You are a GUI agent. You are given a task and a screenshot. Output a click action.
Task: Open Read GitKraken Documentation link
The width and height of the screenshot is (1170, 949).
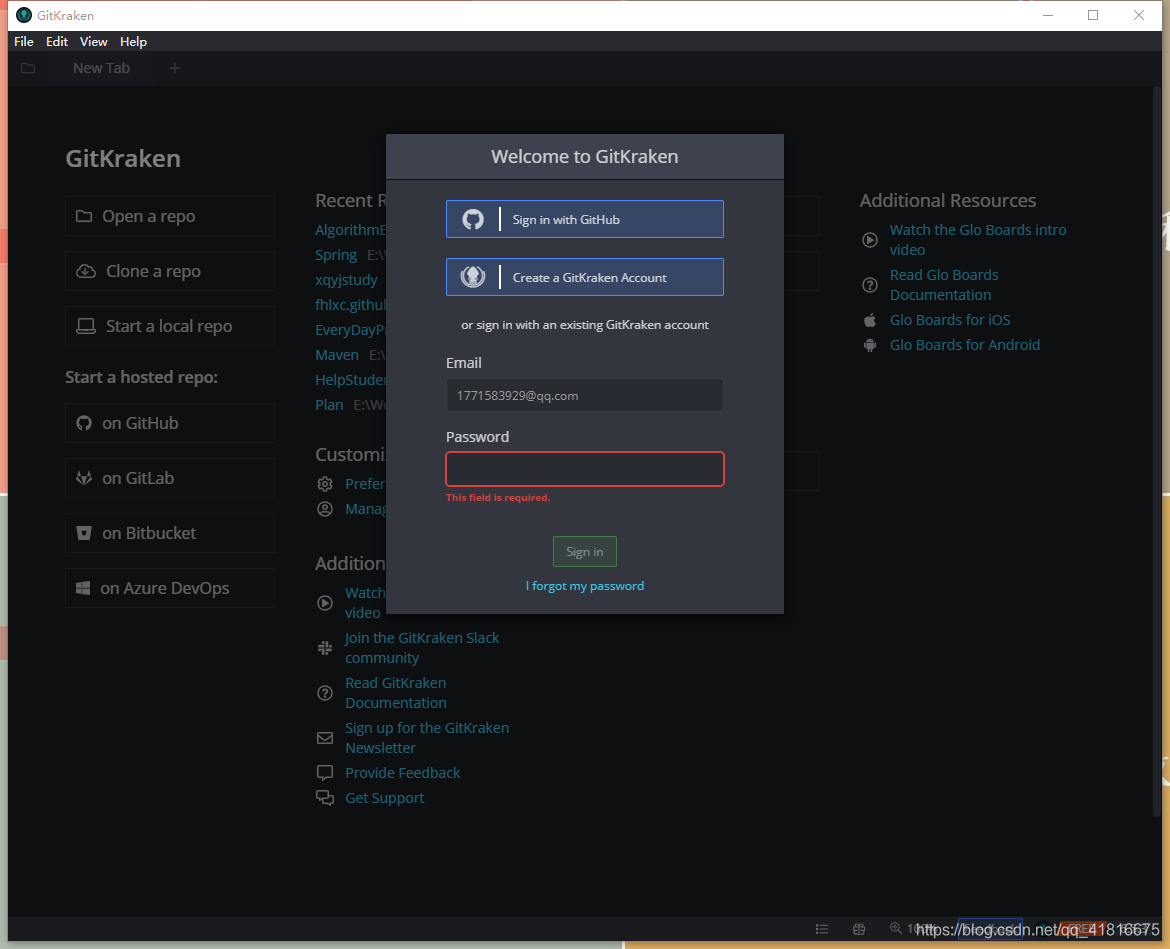pyautogui.click(x=395, y=693)
